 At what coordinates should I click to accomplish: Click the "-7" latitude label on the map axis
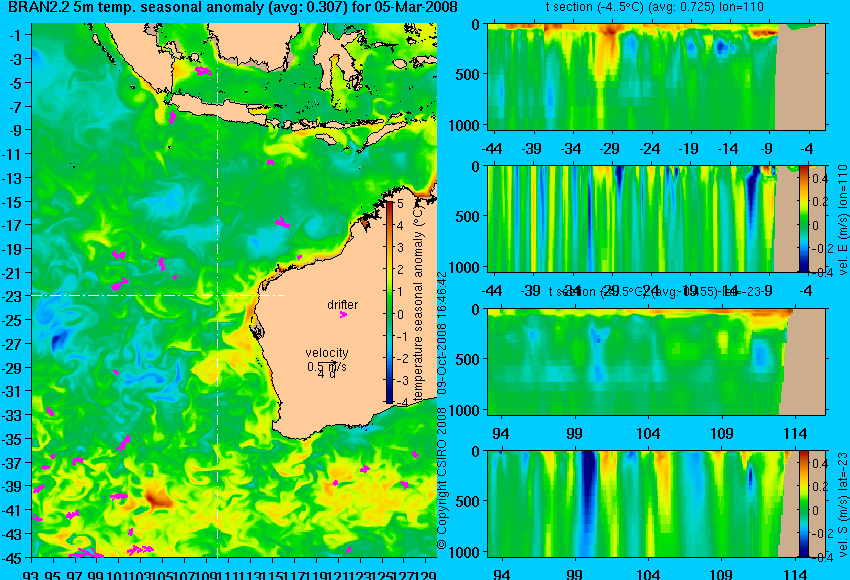15,107
